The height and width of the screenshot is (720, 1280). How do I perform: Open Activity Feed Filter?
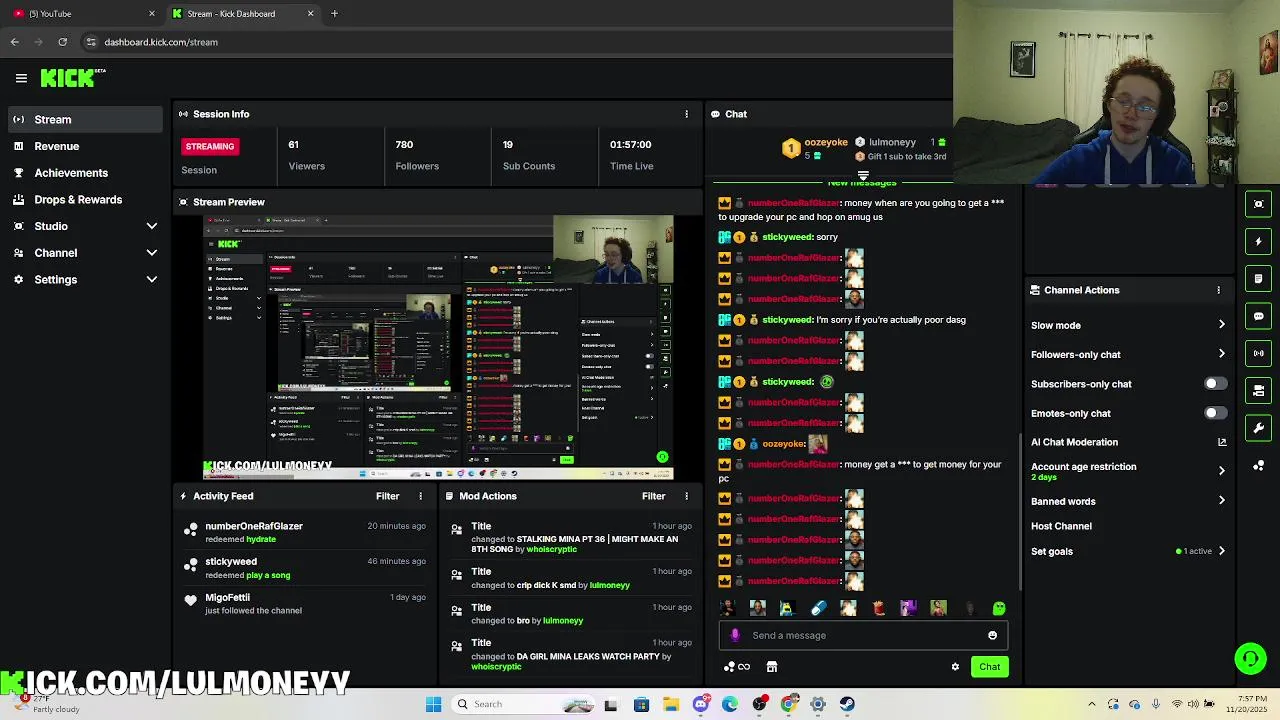[x=387, y=496]
